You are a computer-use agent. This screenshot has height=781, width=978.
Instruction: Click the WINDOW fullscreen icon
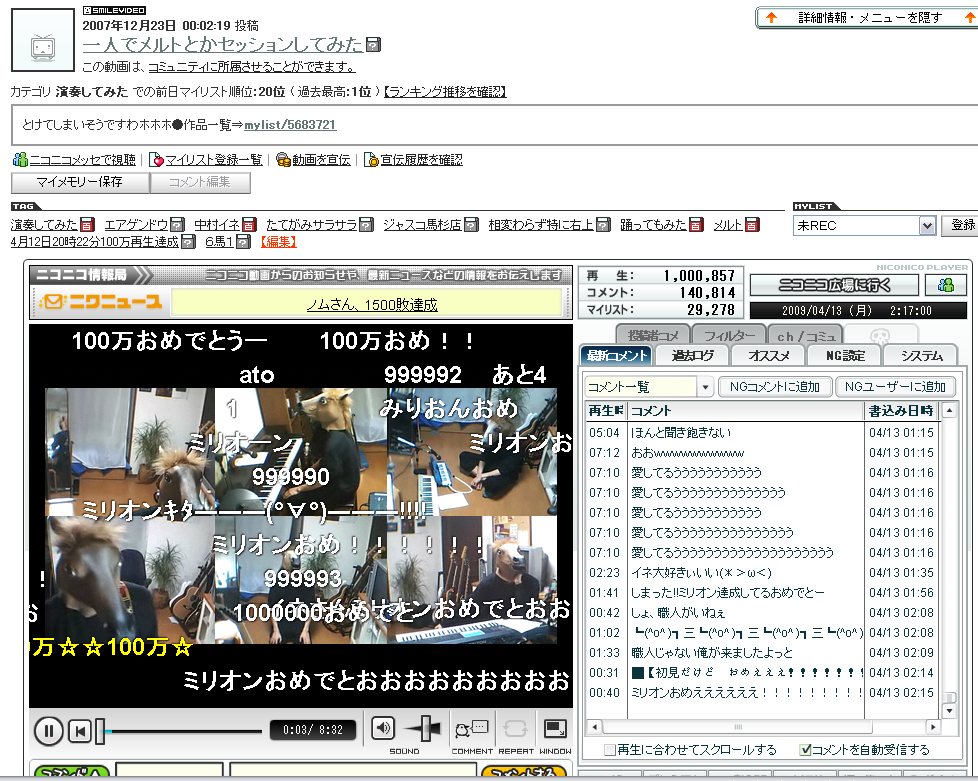coord(555,729)
